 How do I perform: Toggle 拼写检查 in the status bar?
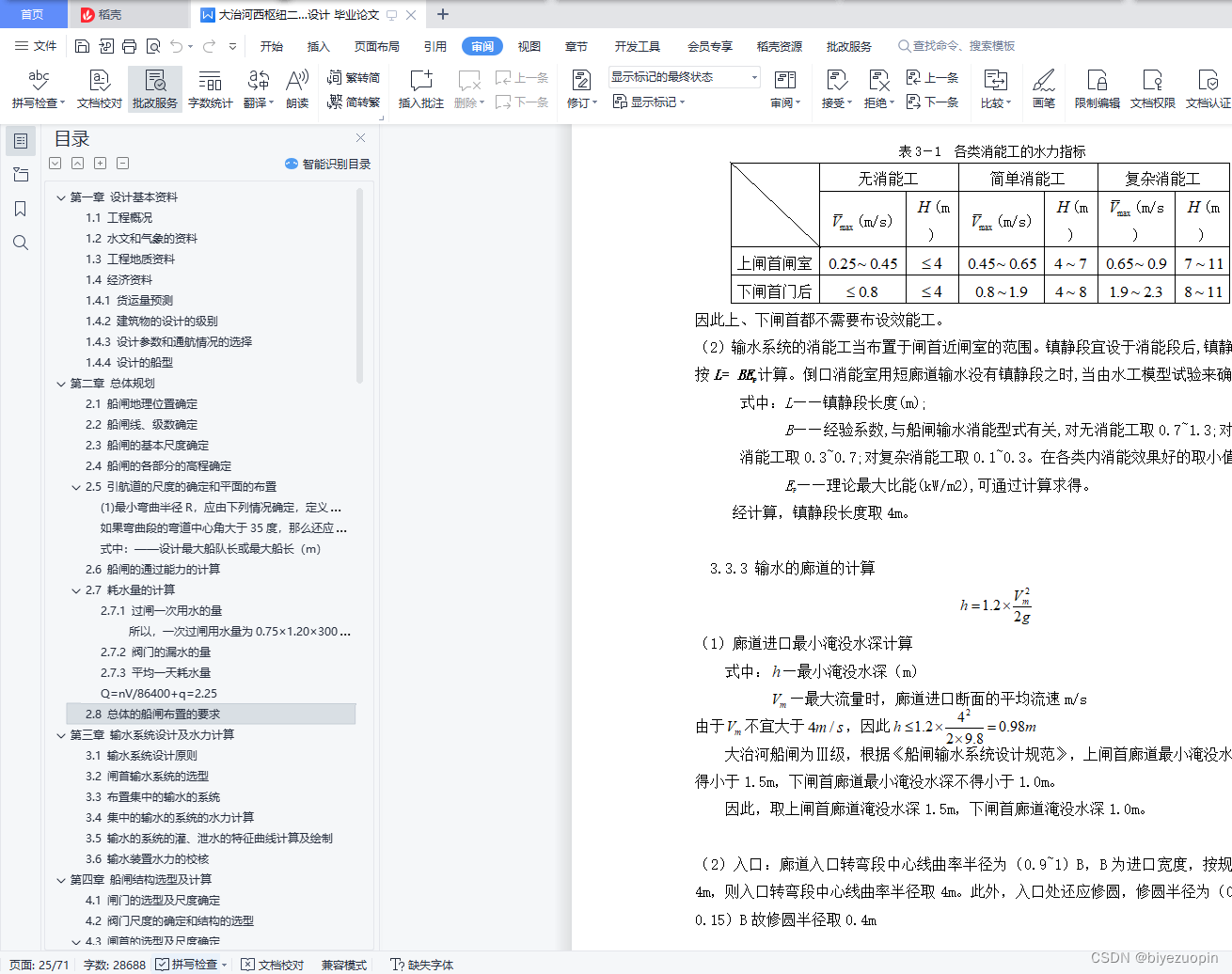click(x=186, y=965)
